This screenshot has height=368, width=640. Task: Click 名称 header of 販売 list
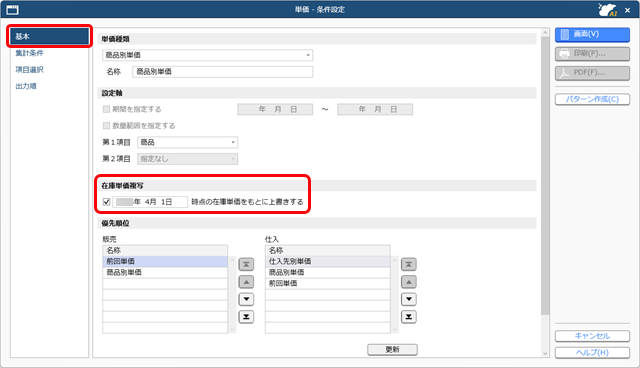[165, 250]
